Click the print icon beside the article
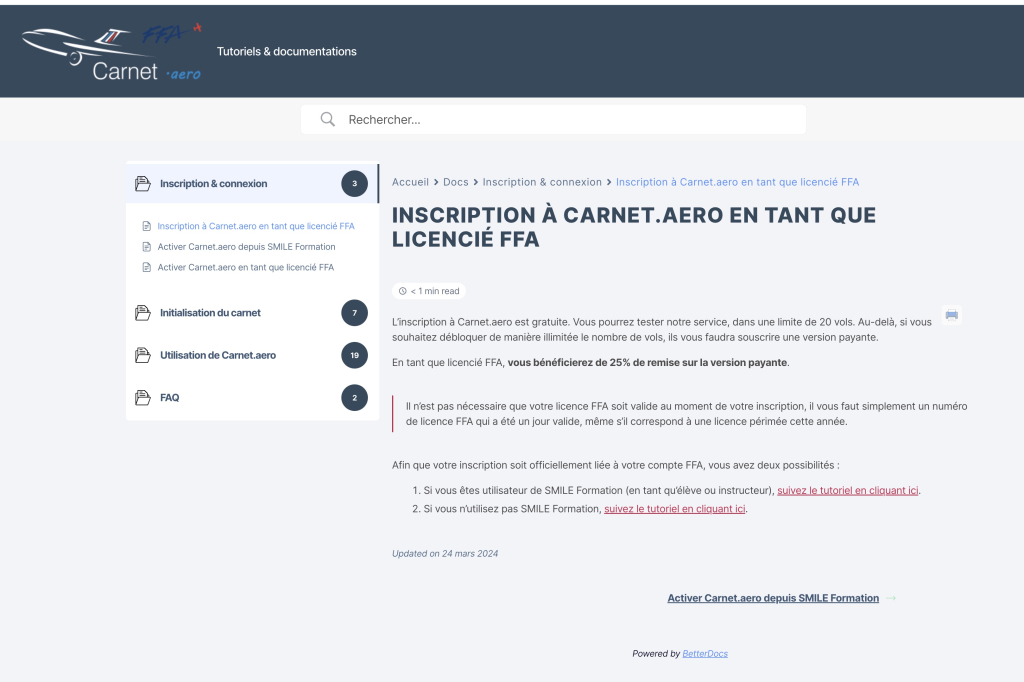1024x682 pixels. coord(951,315)
